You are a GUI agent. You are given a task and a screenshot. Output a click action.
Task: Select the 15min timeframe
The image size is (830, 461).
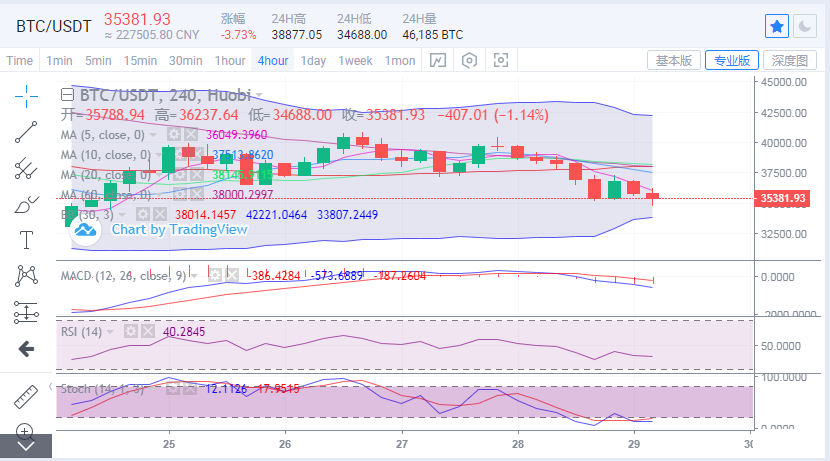point(141,60)
